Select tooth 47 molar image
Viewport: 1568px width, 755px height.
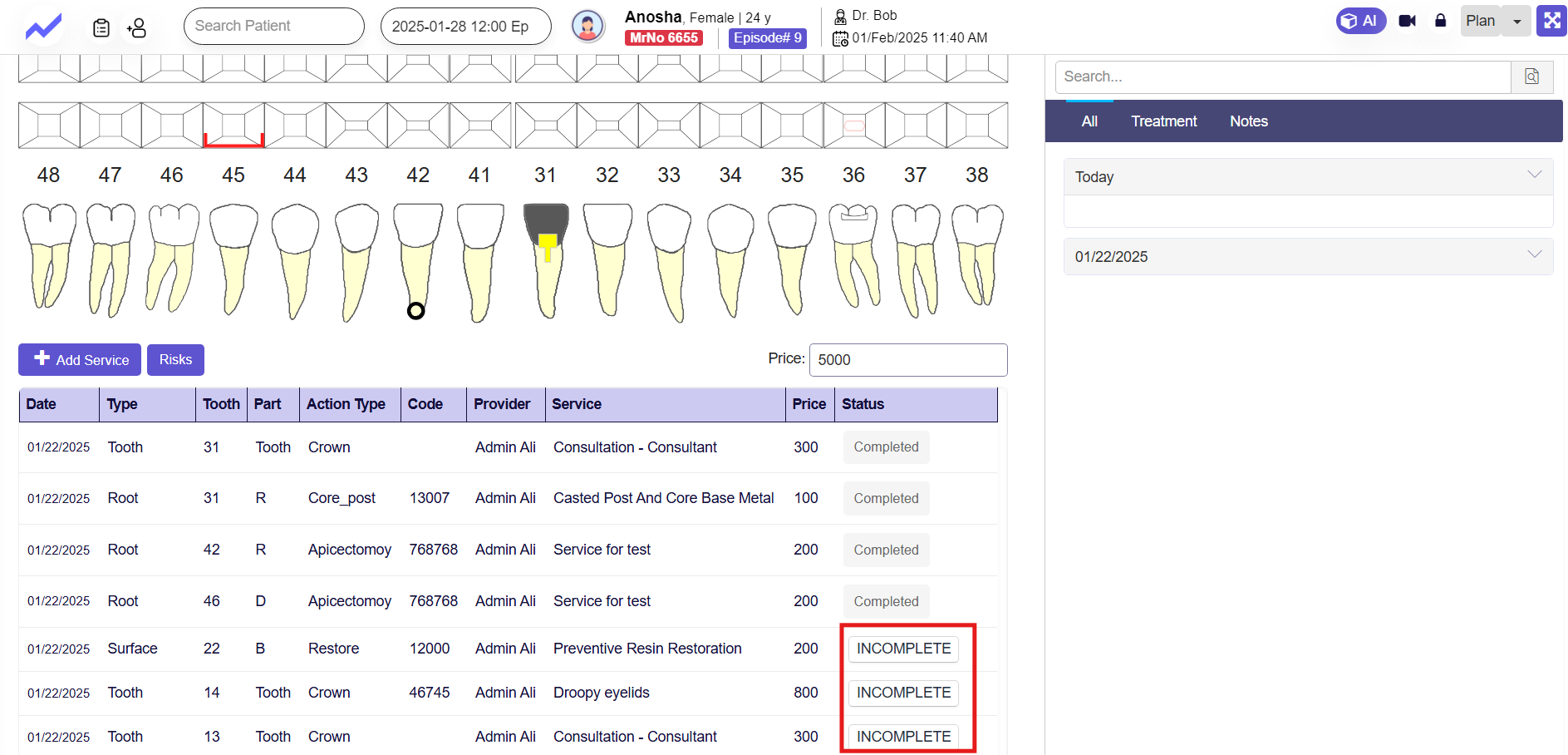coord(111,260)
